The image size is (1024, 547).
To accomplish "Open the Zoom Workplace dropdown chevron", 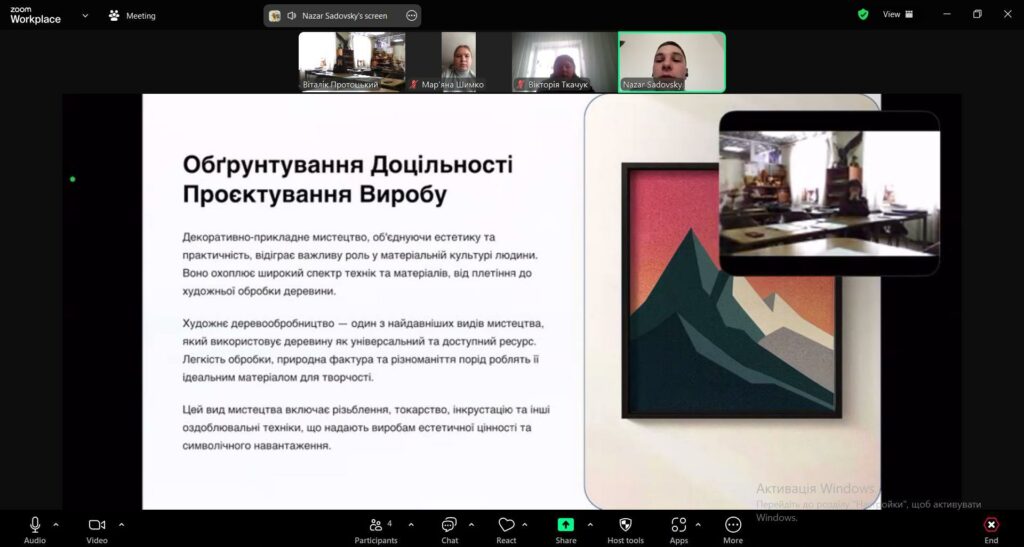I will tap(85, 15).
